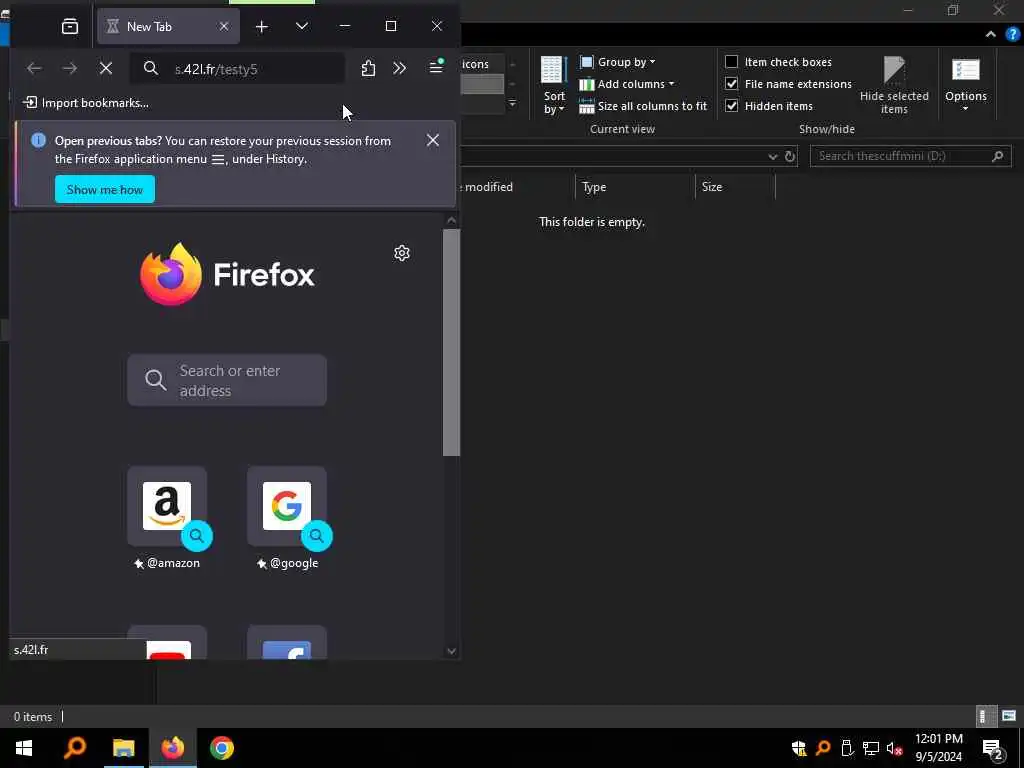
Task: Open Group by dropdown in Explorer
Action: [618, 62]
